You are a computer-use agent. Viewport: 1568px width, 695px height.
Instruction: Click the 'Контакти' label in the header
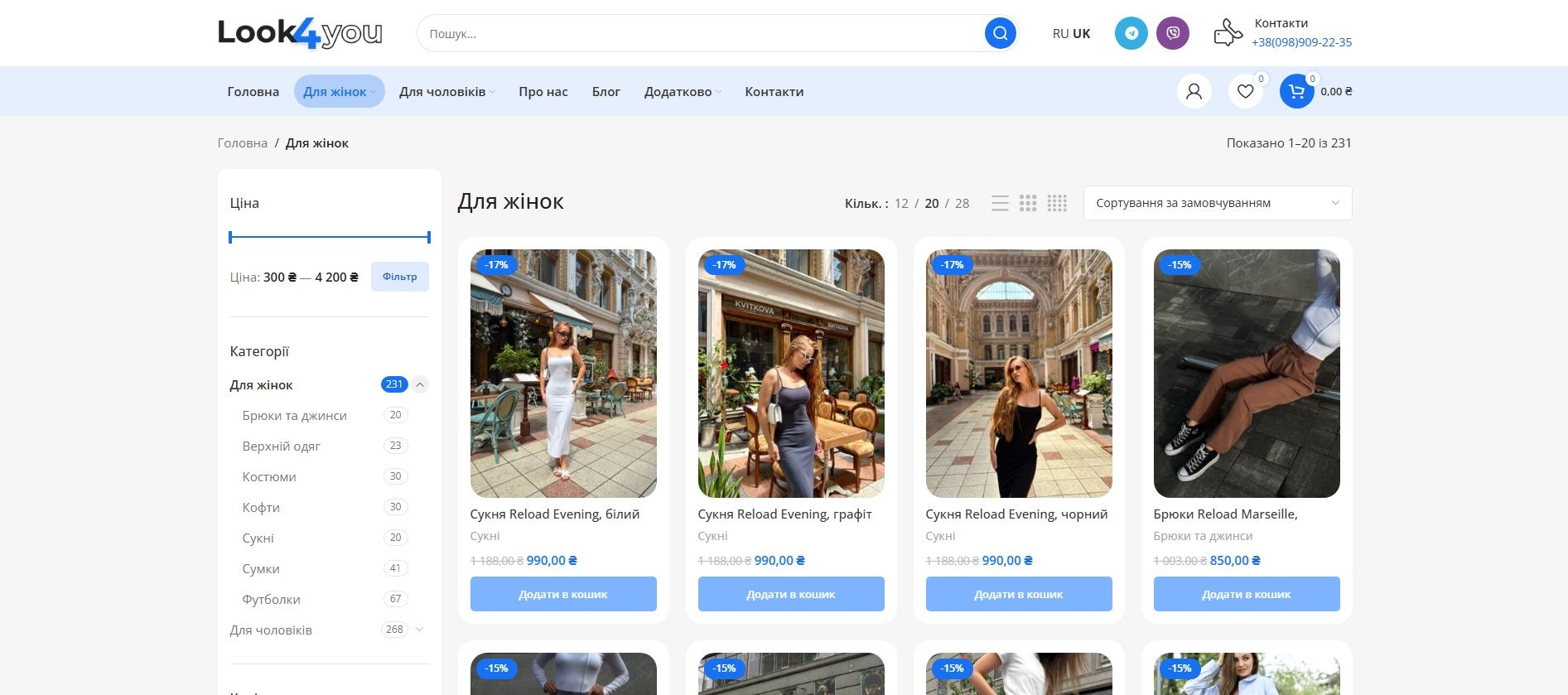[x=1281, y=23]
